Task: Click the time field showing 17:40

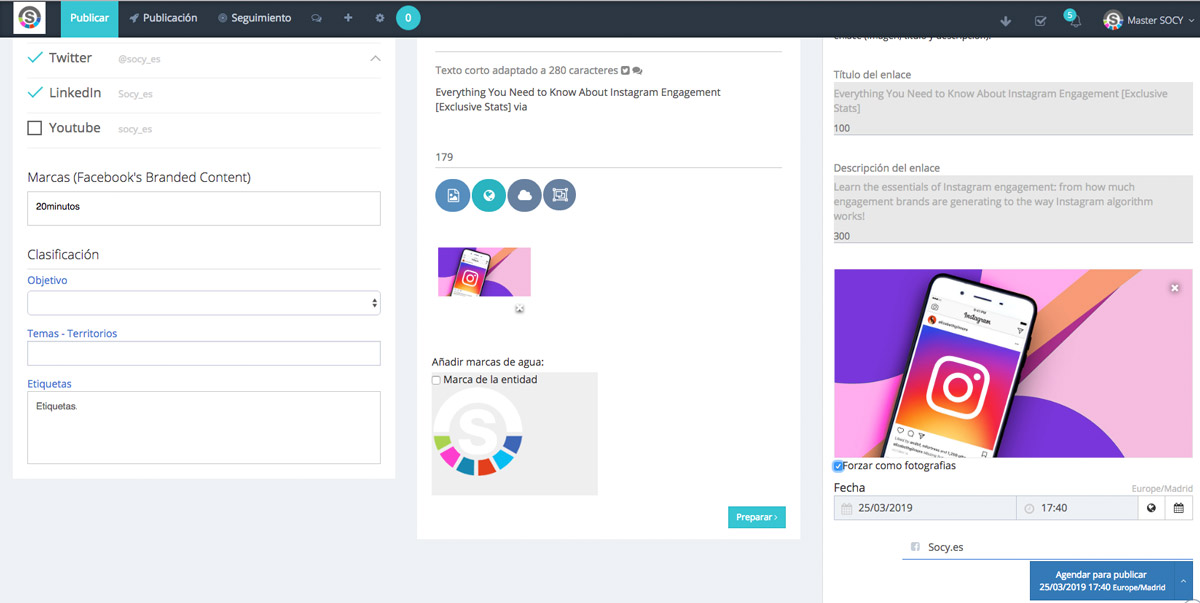Action: [1077, 508]
